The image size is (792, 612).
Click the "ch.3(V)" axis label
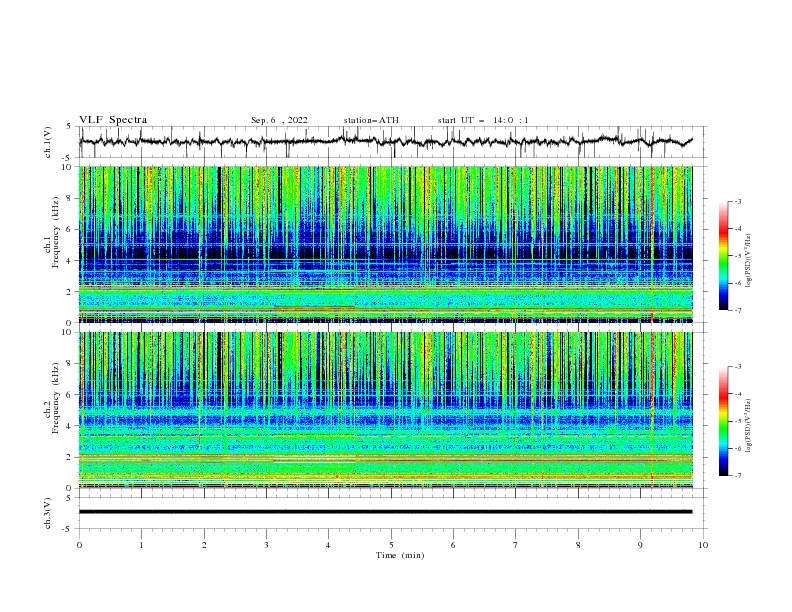(48, 513)
